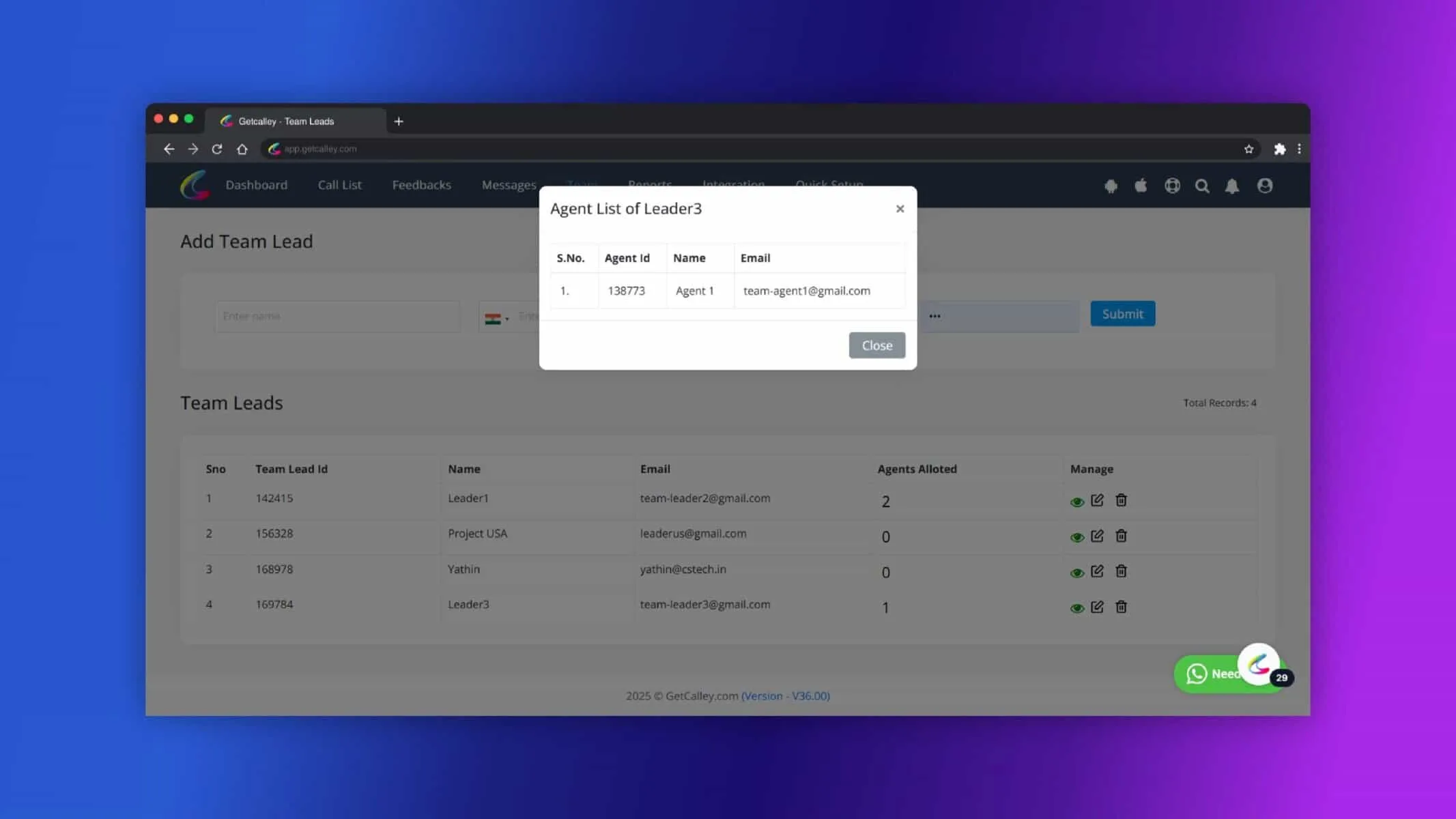Open the notifications bell

click(x=1231, y=186)
